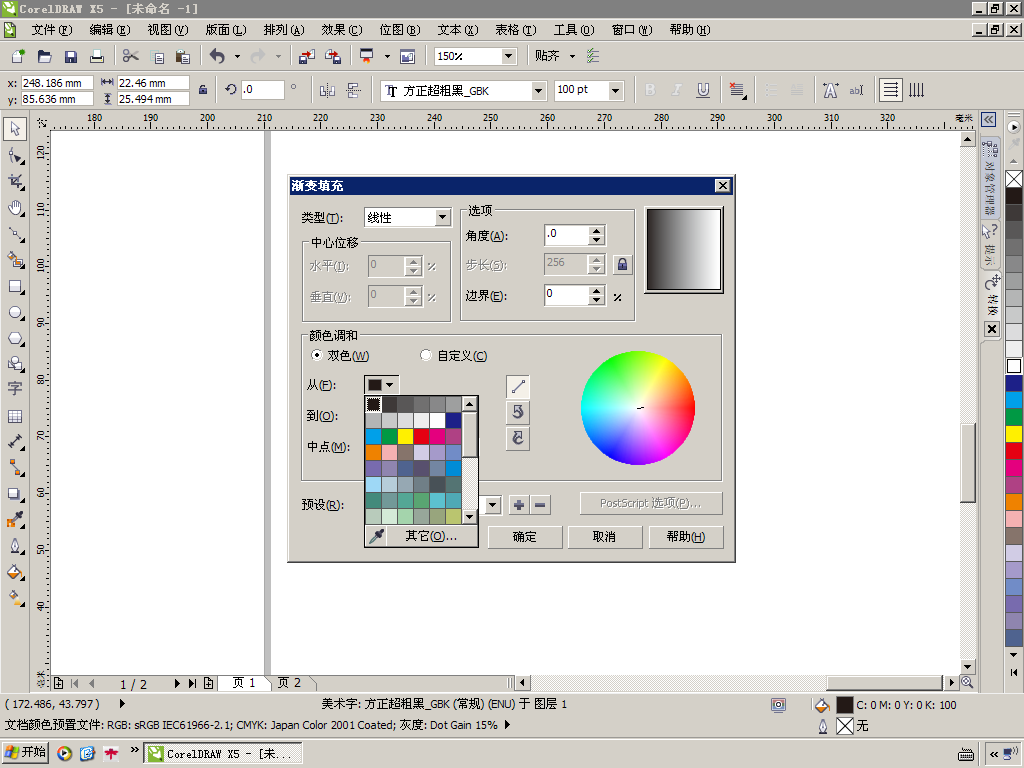Image resolution: width=1024 pixels, height=768 pixels.
Task: Click inside the 边界 edge pad input field
Action: (x=566, y=295)
